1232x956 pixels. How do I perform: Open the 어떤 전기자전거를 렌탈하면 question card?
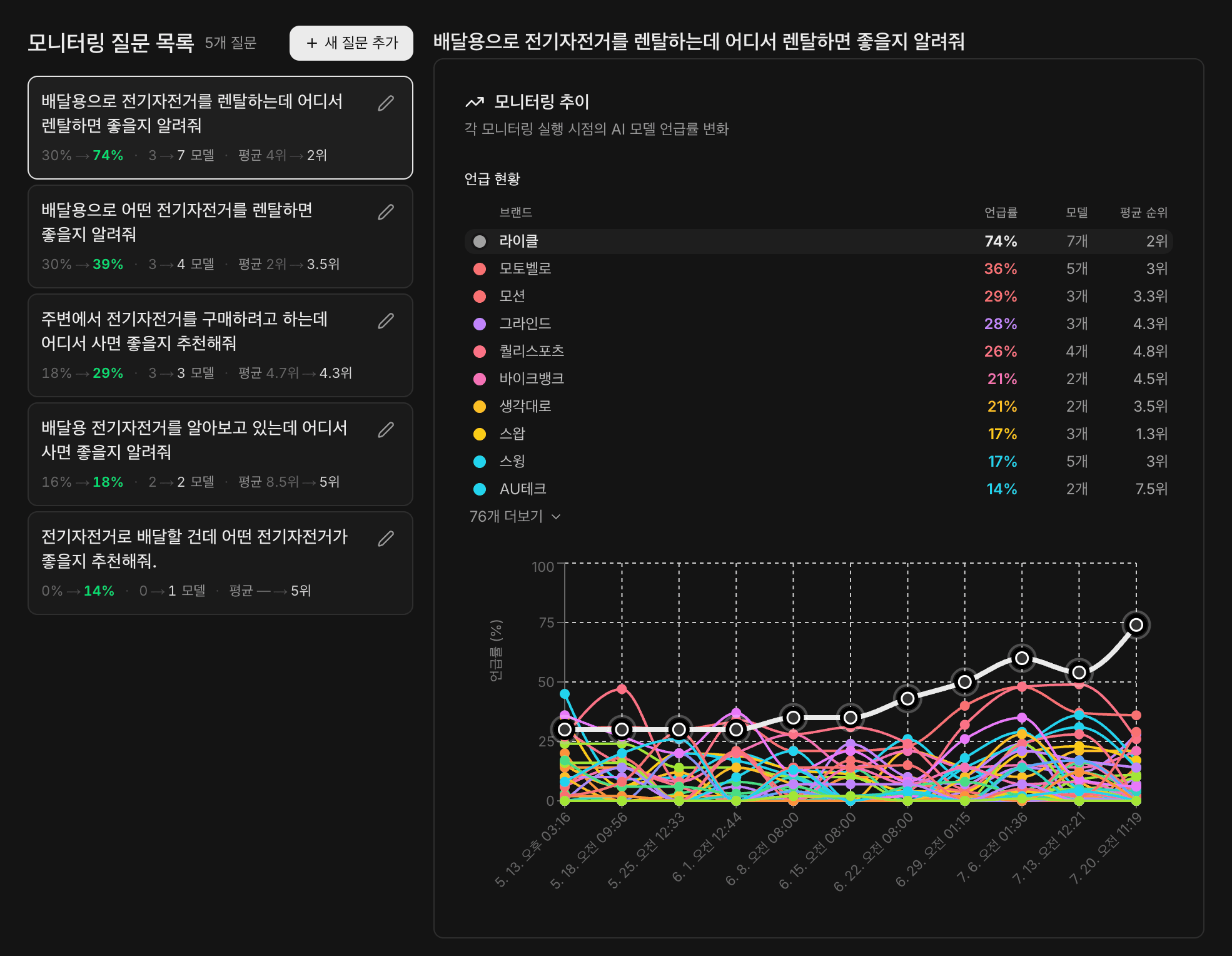click(220, 237)
